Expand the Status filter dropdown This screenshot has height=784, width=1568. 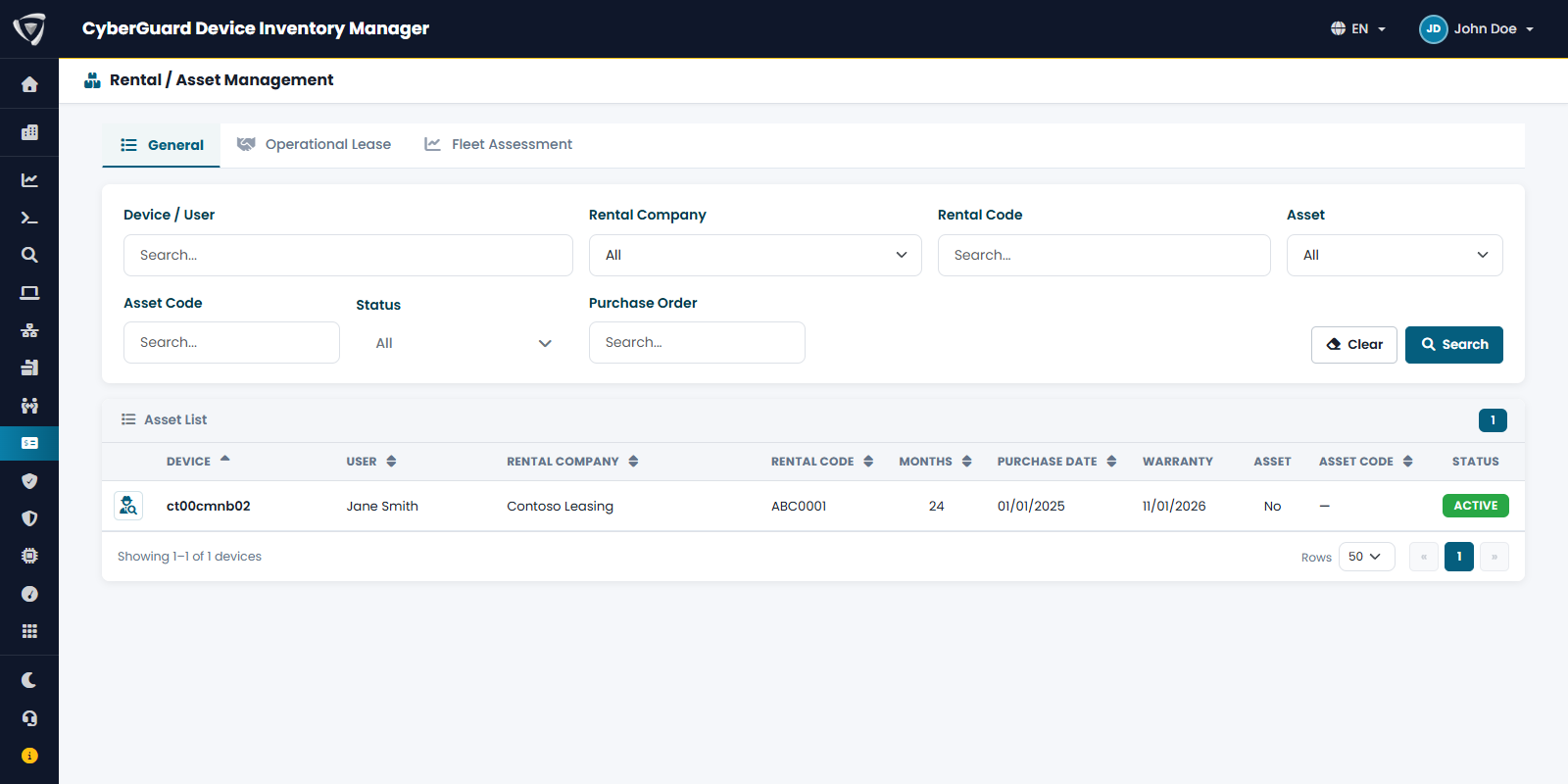click(x=465, y=343)
